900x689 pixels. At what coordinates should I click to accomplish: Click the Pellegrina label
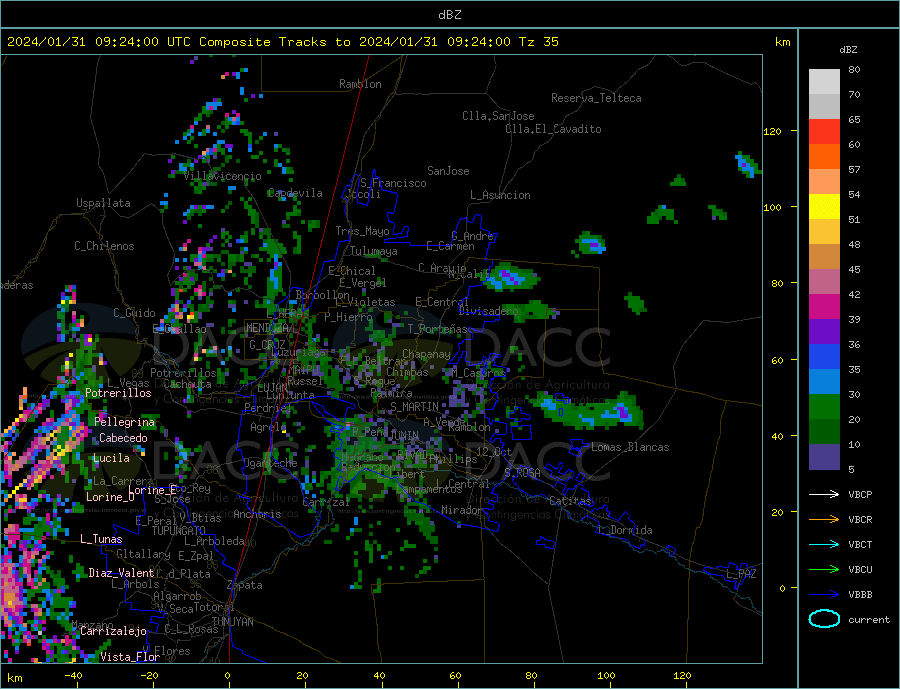(125, 422)
